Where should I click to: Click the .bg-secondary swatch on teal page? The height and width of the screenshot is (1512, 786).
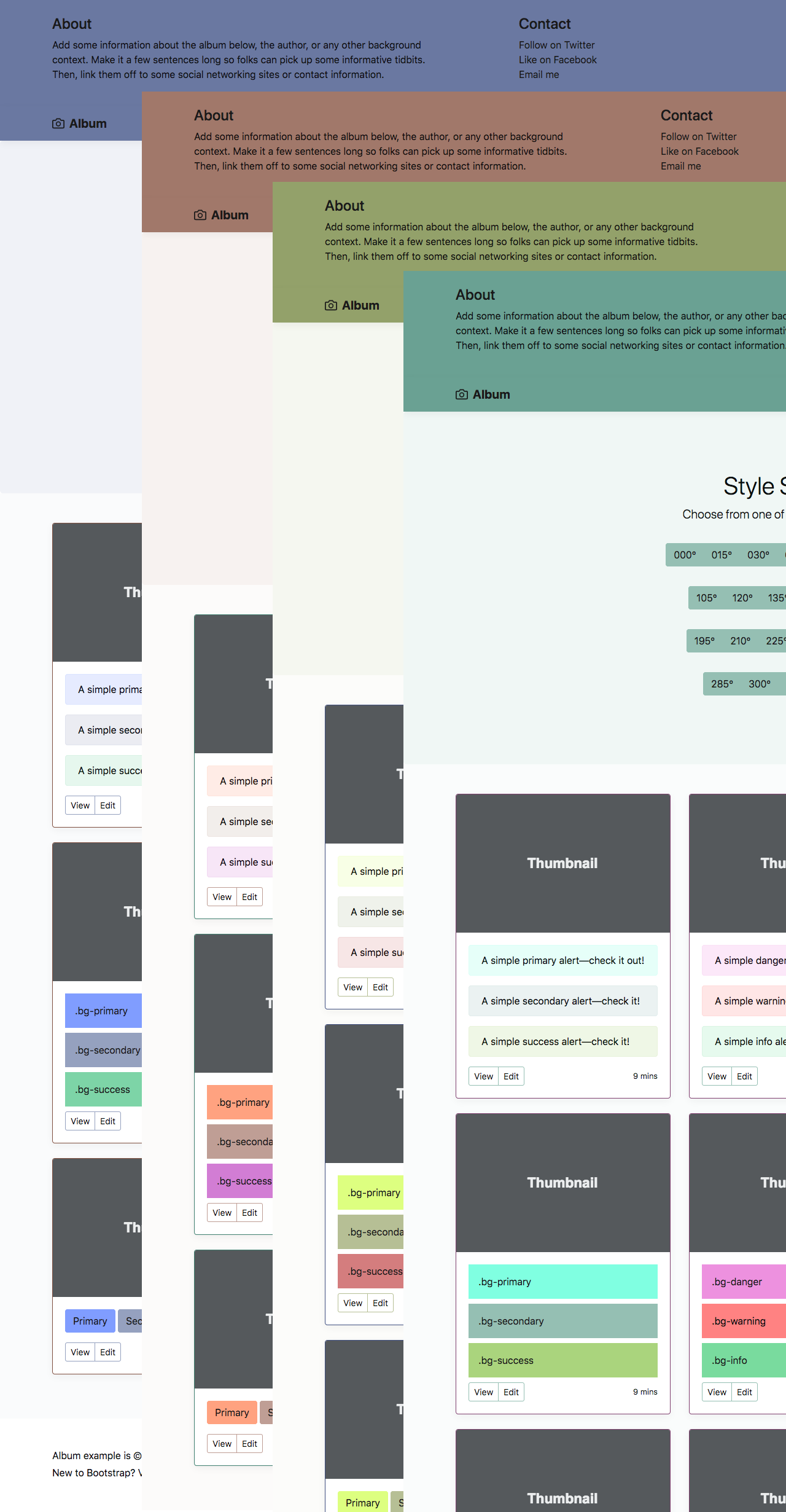point(563,1321)
